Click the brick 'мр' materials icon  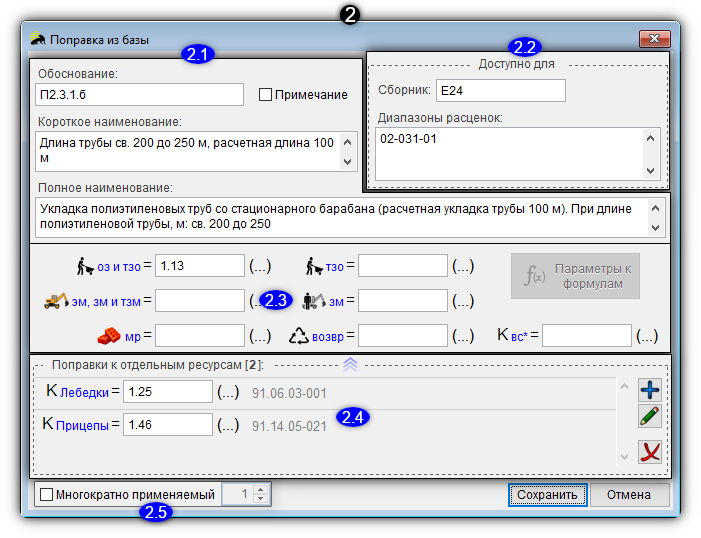(109, 336)
